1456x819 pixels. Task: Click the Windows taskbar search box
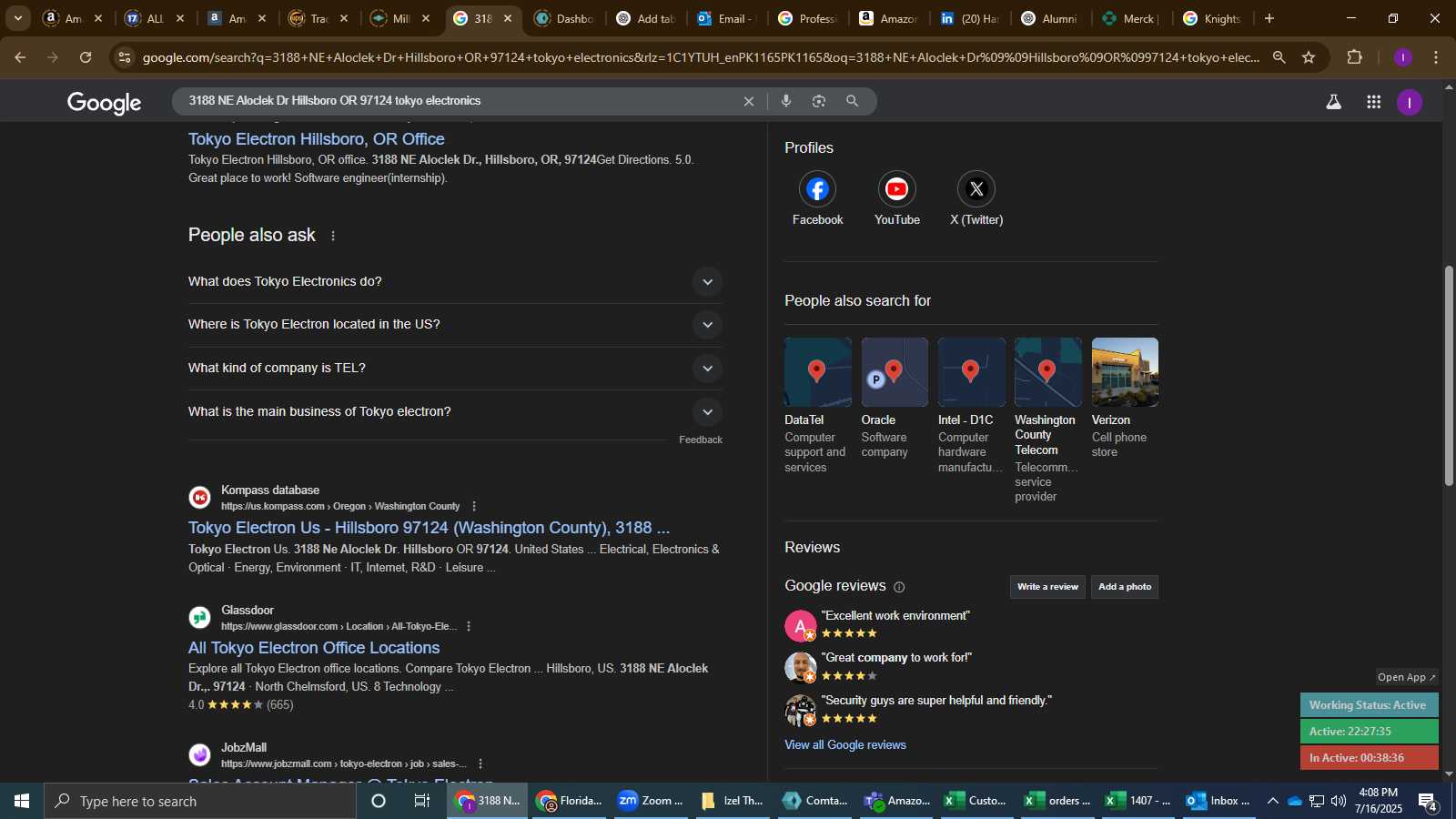[x=200, y=801]
